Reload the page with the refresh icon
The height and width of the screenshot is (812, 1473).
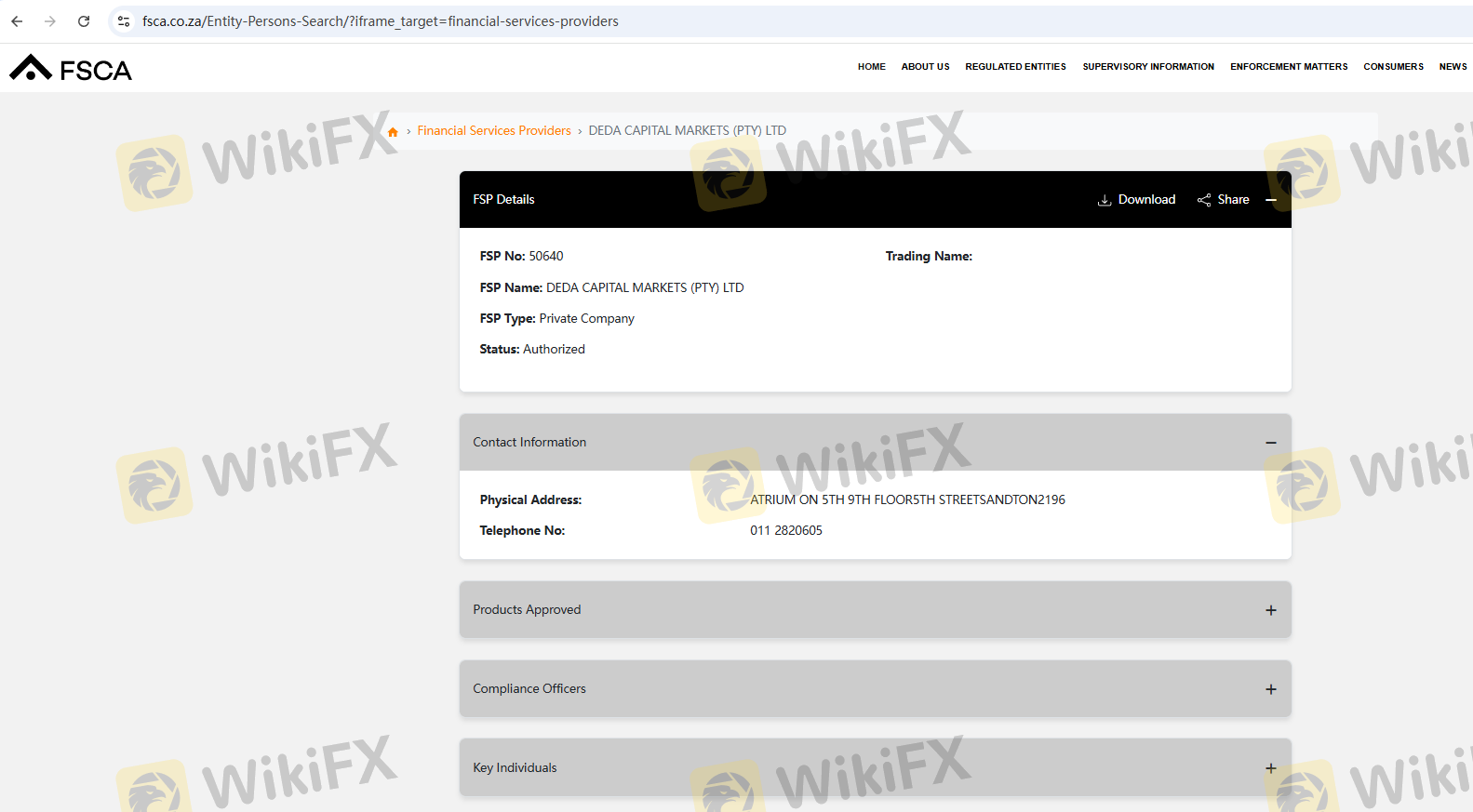(x=84, y=21)
